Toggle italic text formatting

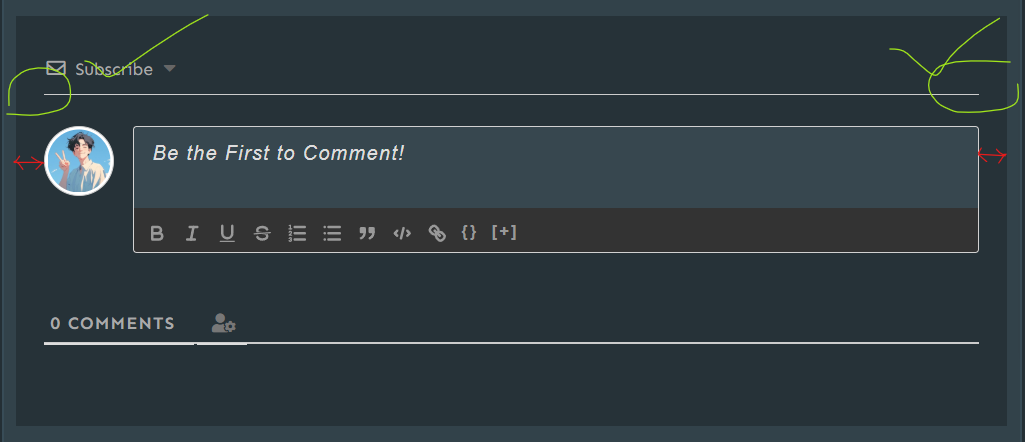click(192, 233)
